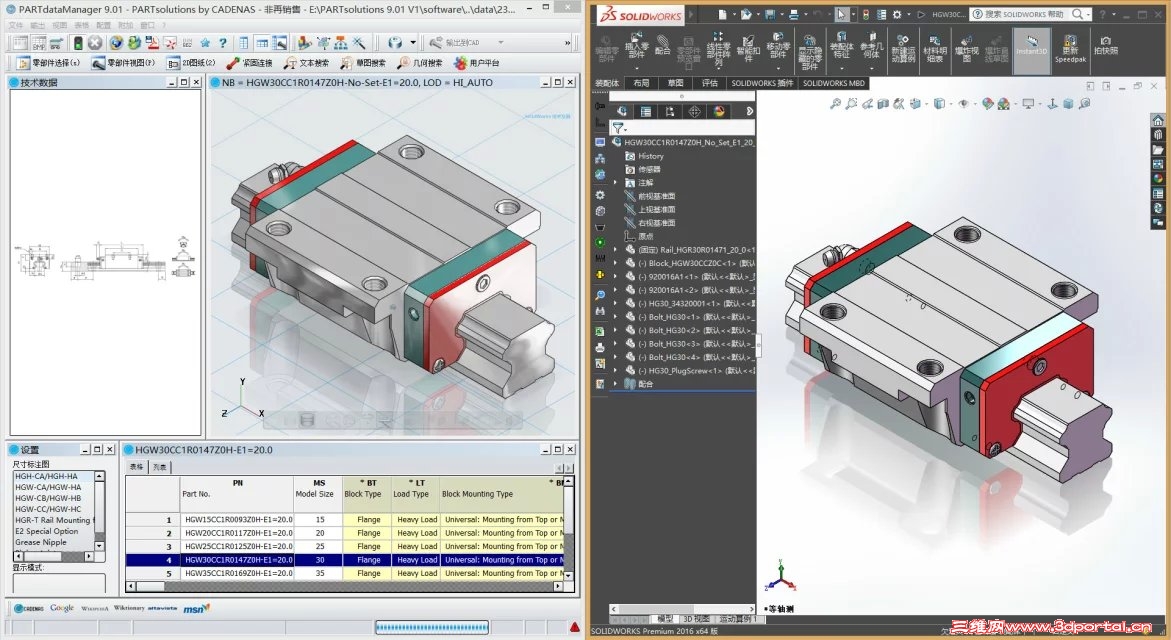Switch to the 表格 tab in table panel
Screen dimensions: 1171x640
[137, 467]
